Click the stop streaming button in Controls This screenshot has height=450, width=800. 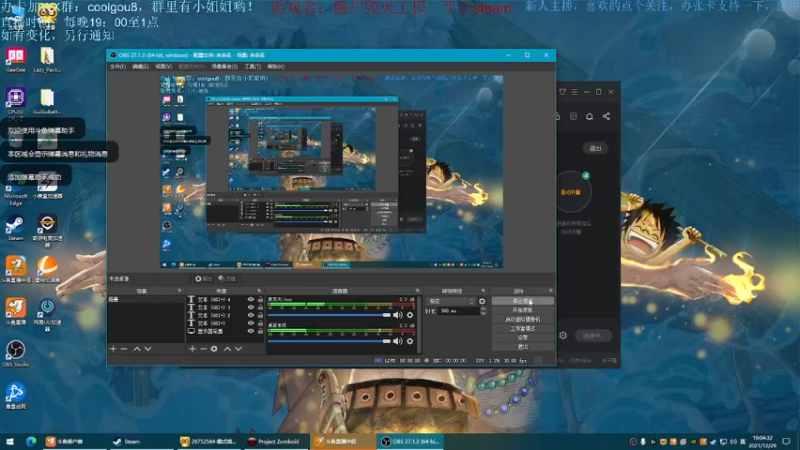click(522, 301)
